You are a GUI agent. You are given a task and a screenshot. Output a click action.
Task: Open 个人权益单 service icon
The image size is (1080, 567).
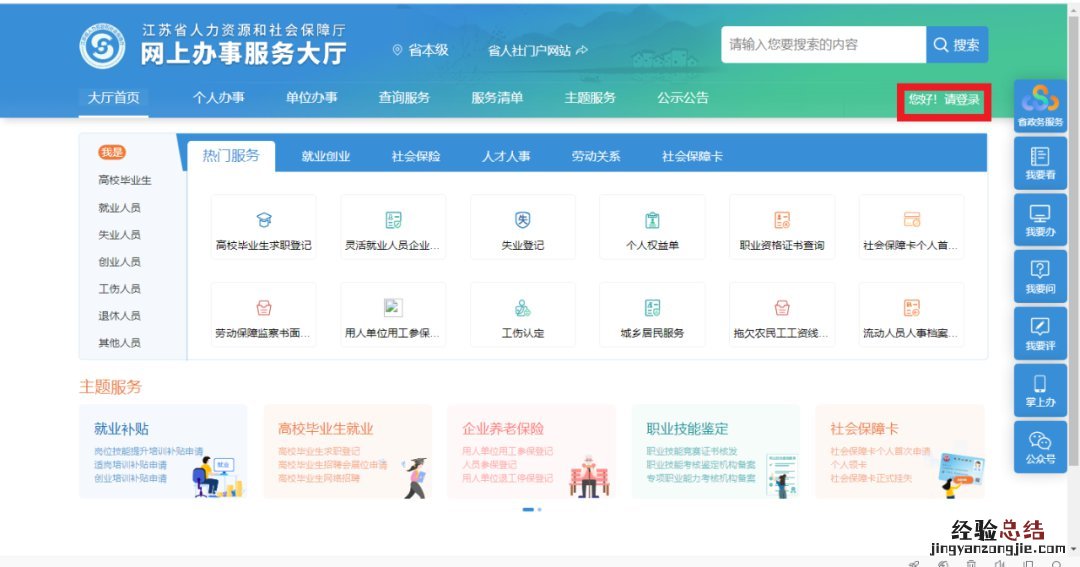(652, 221)
